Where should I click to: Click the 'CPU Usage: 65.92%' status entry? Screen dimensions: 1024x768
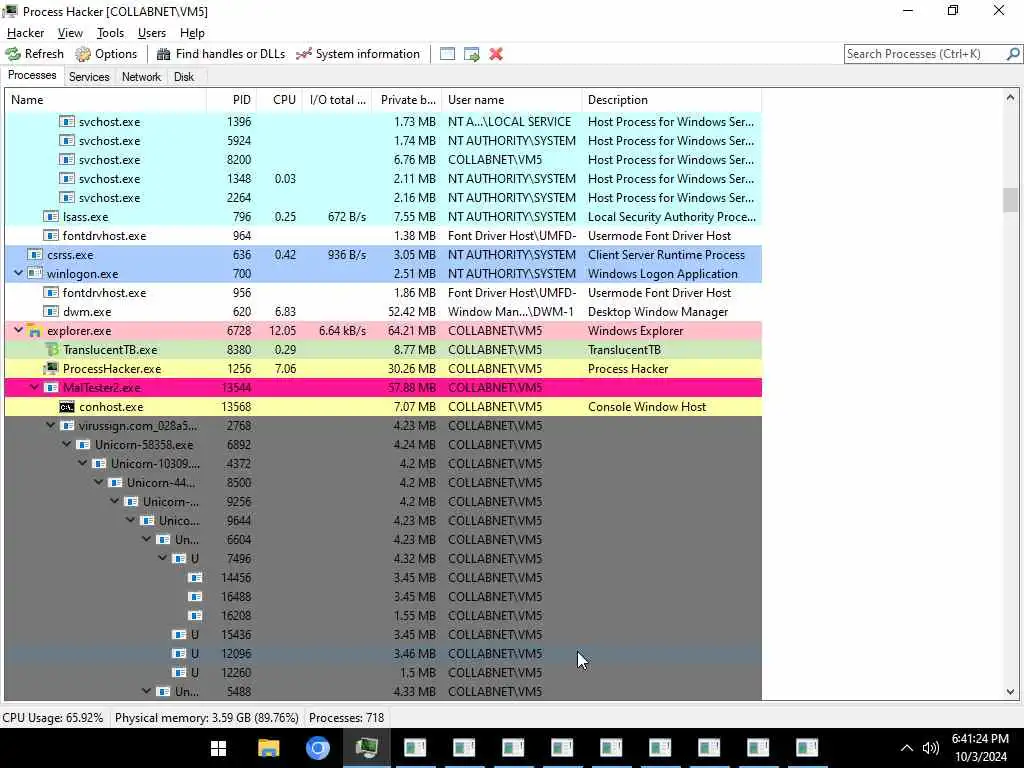[x=53, y=718]
